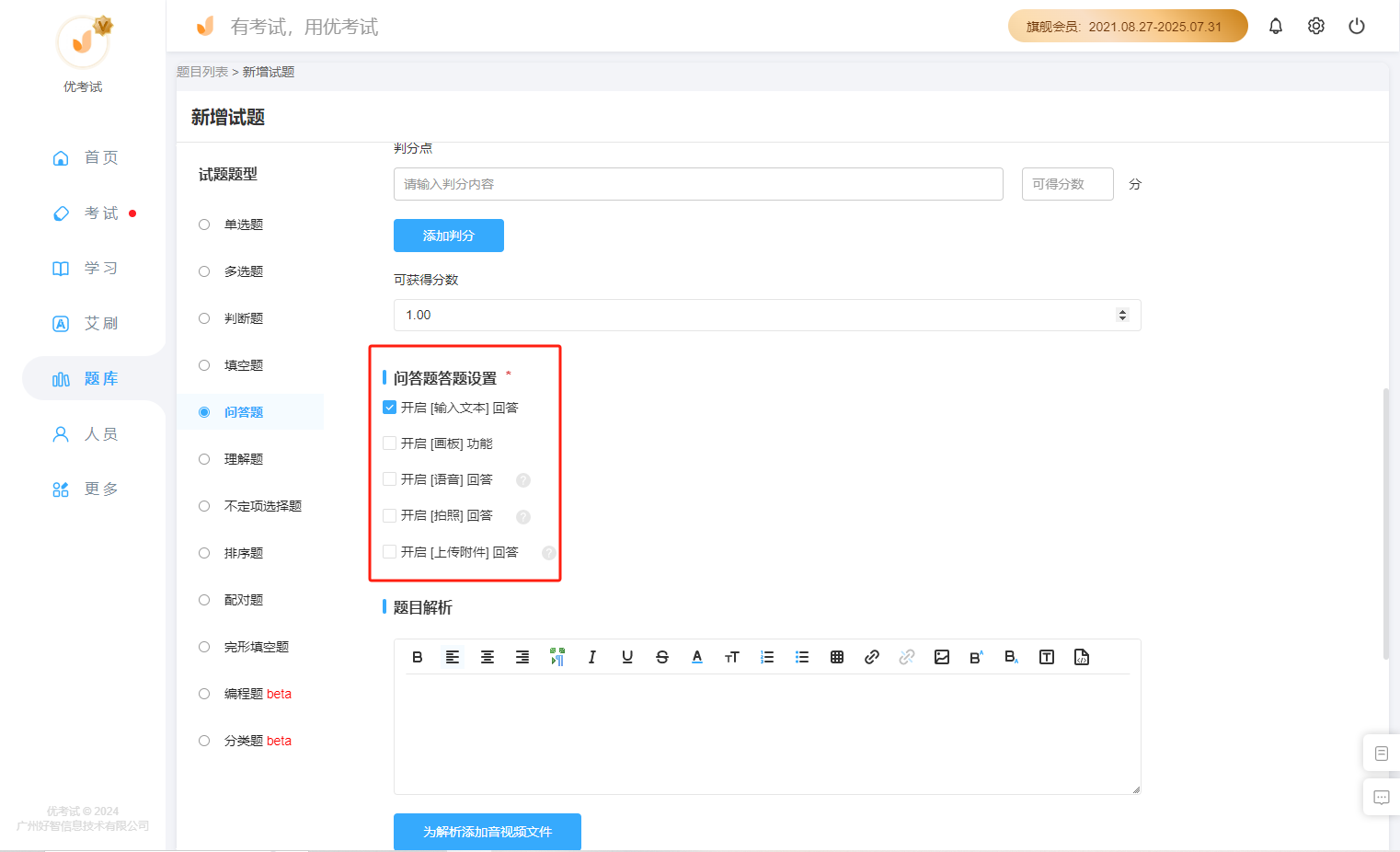Click the 可获得分数 stepper arrows
The height and width of the screenshot is (852, 1400).
tap(1122, 315)
